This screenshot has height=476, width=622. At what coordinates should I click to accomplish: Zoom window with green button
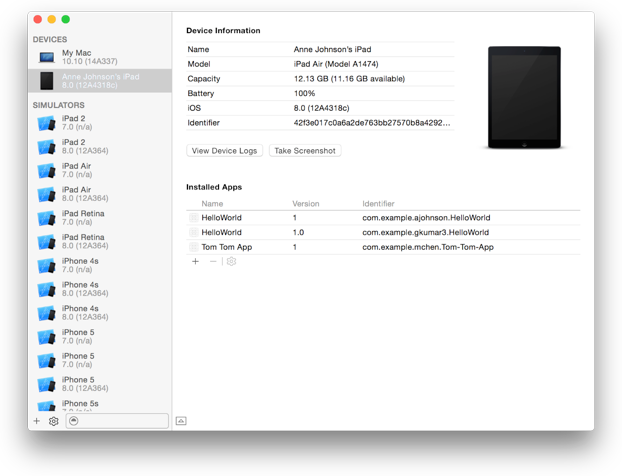pyautogui.click(x=65, y=19)
